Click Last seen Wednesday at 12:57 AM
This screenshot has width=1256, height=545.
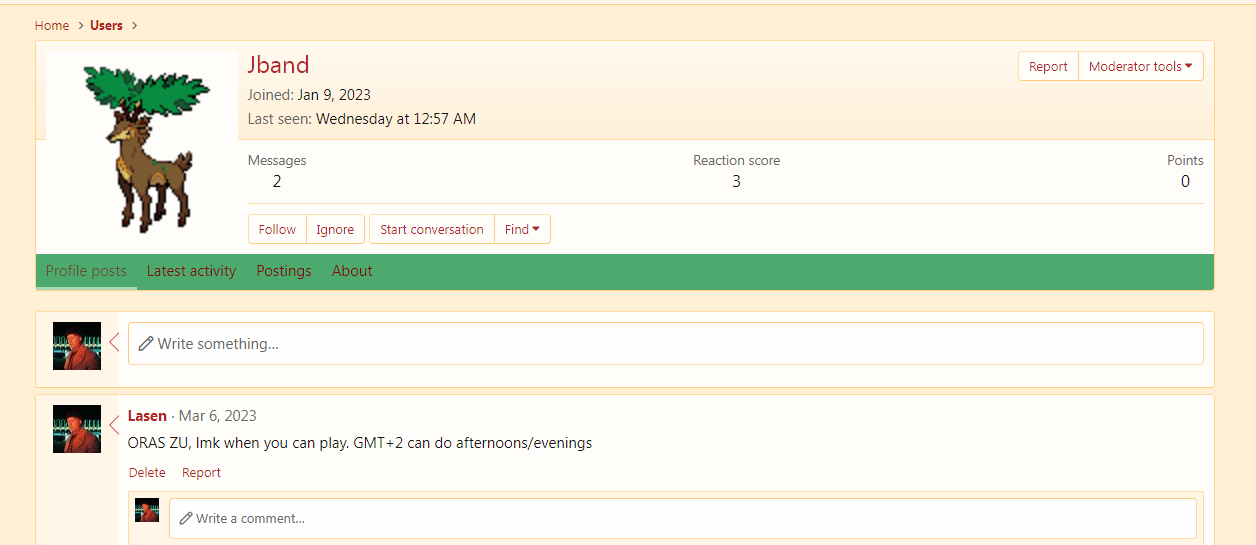point(396,119)
